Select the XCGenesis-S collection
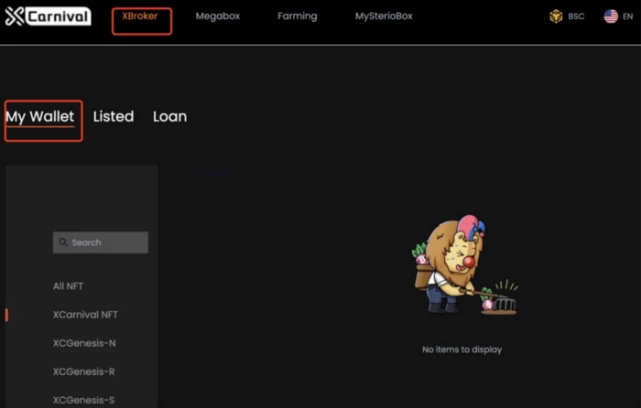Image resolution: width=641 pixels, height=408 pixels. [x=84, y=400]
